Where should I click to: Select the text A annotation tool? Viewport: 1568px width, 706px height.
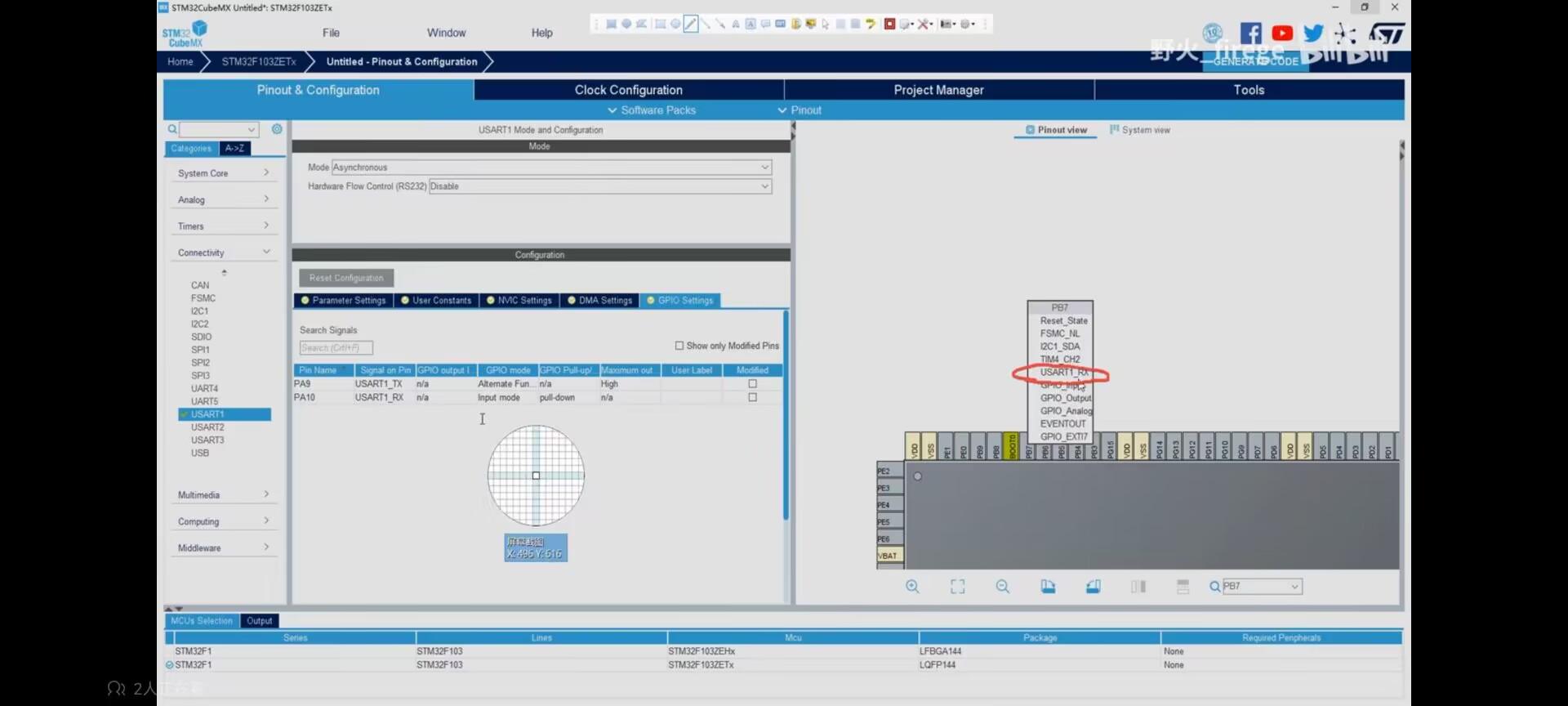[735, 25]
